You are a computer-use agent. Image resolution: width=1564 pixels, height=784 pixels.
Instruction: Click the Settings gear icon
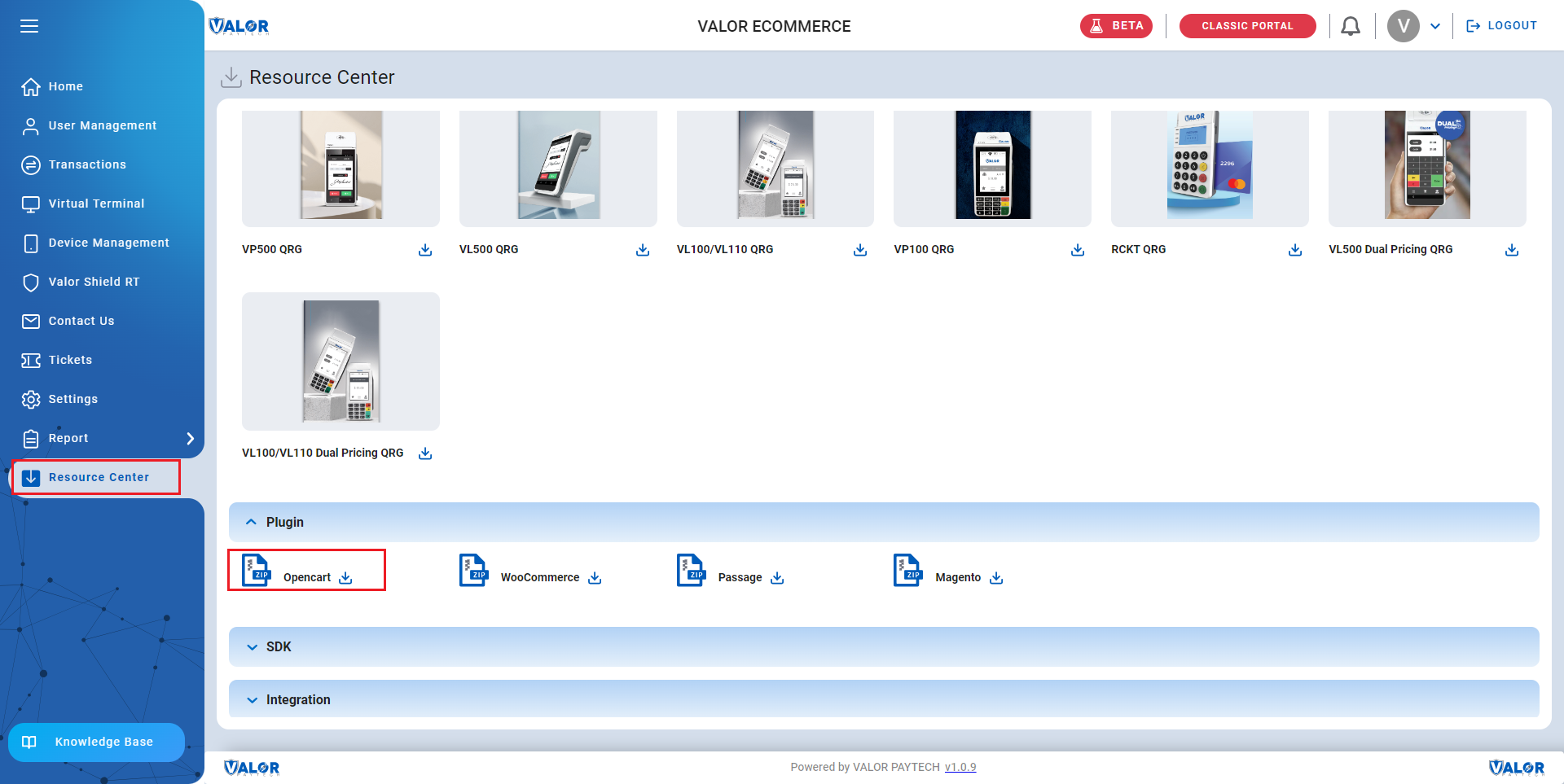pyautogui.click(x=31, y=399)
